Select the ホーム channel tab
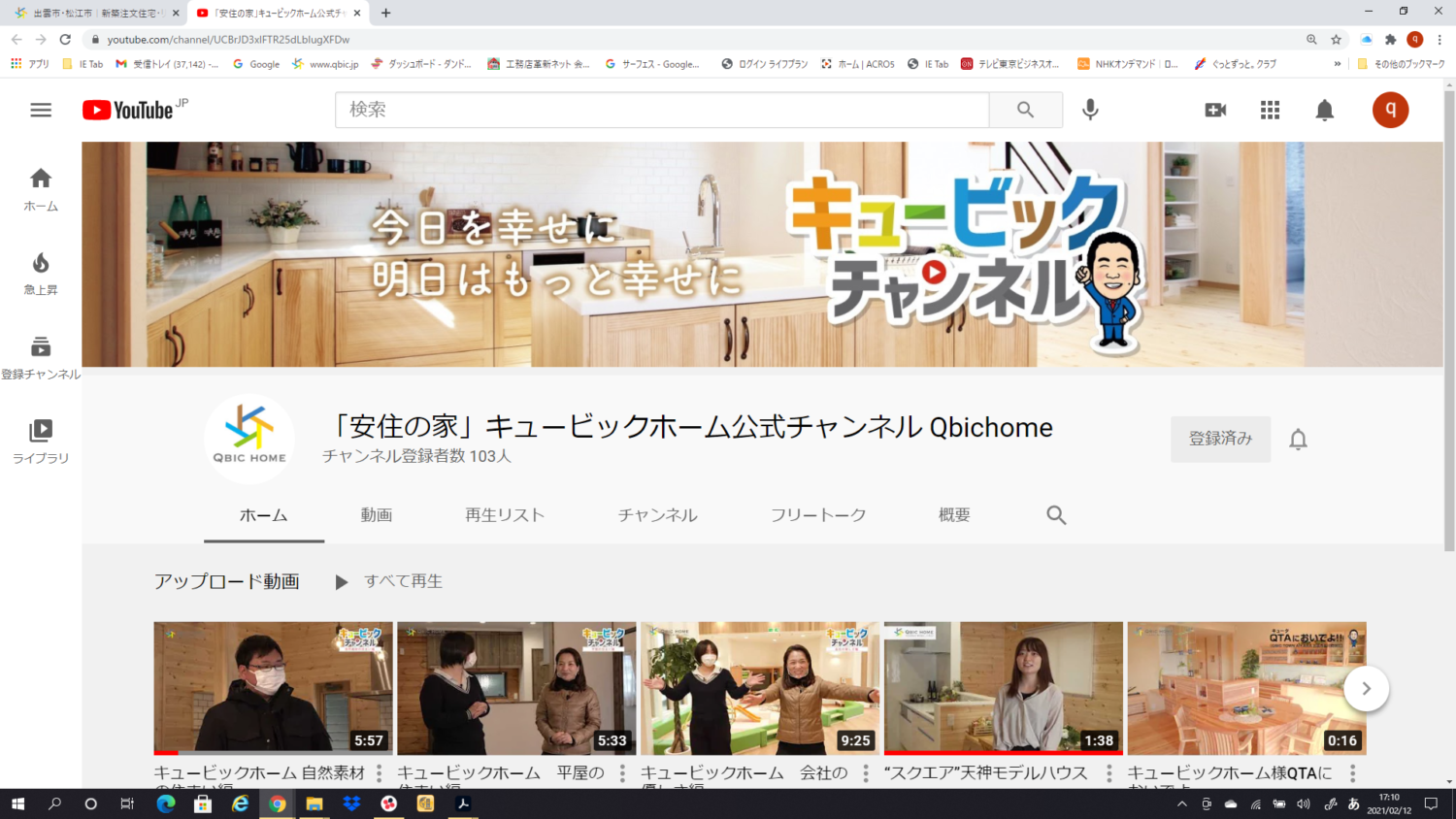The width and height of the screenshot is (1456, 819). pos(264,515)
